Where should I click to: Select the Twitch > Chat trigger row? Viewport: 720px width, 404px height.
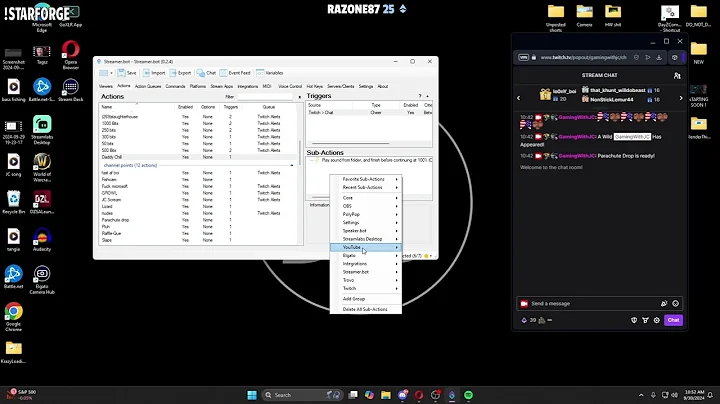(x=369, y=112)
